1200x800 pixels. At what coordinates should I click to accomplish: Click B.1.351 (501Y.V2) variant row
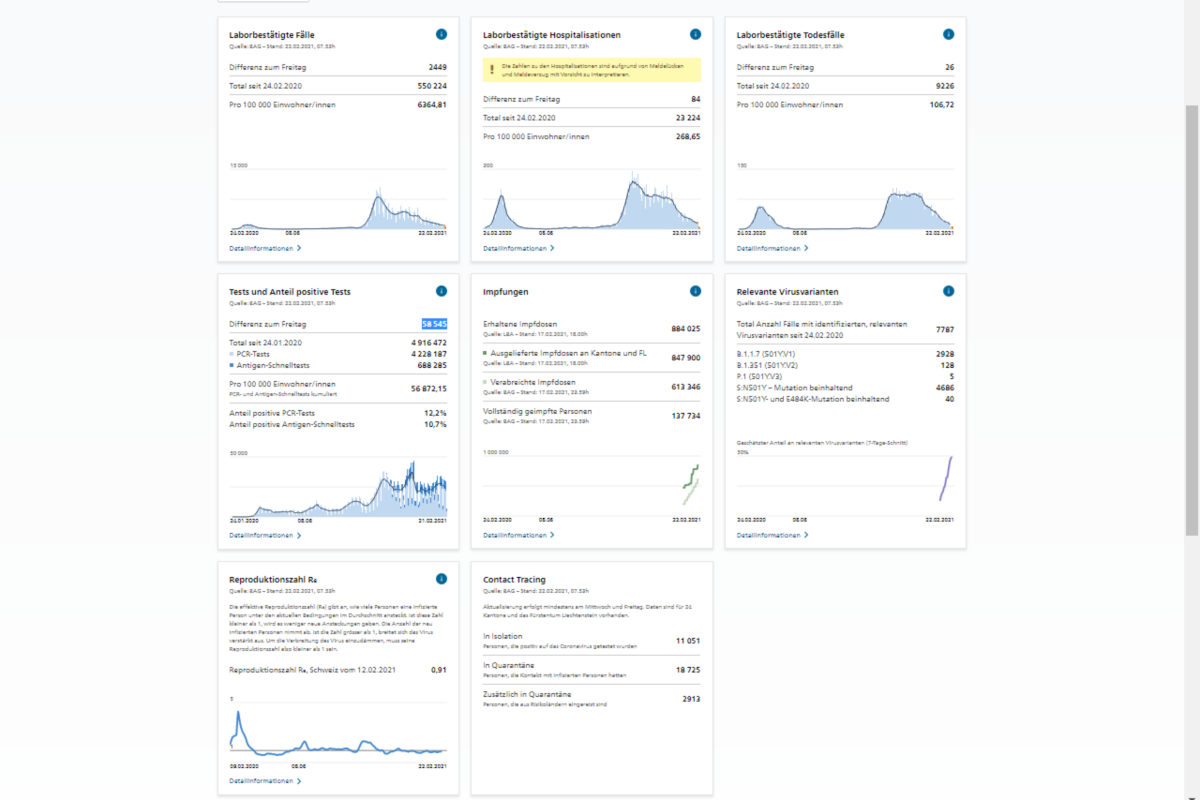[x=846, y=365]
